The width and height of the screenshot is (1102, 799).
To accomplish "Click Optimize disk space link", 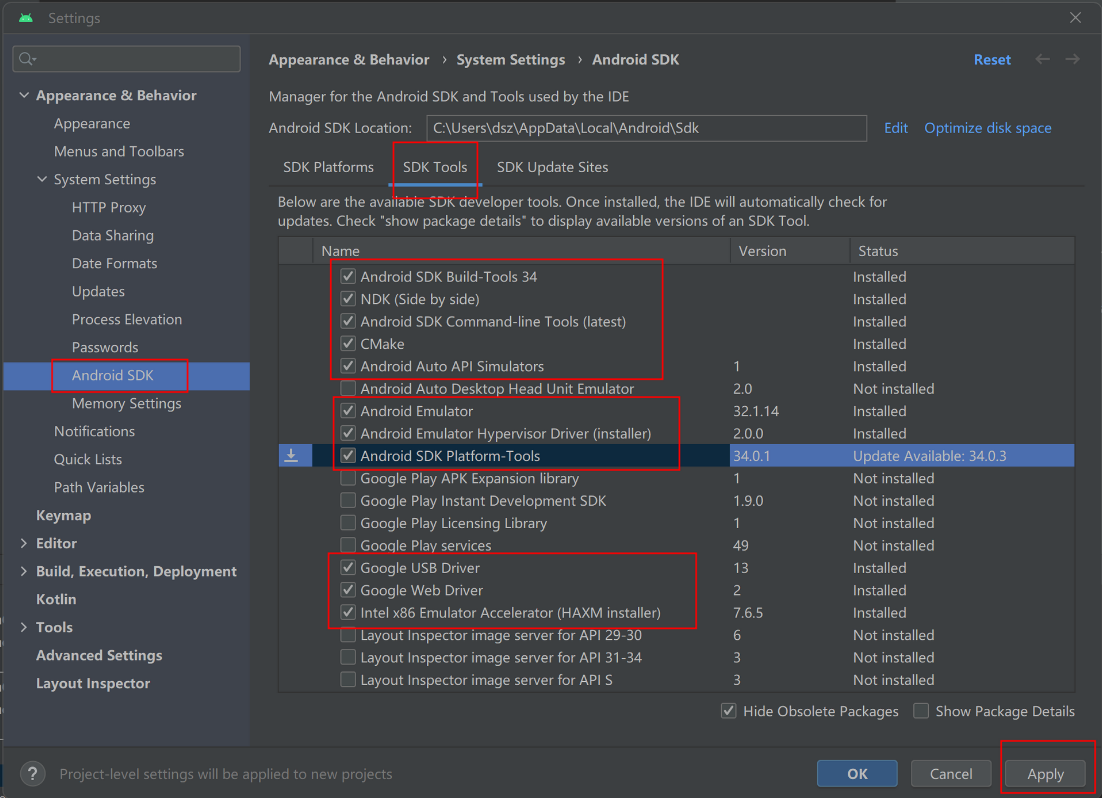I will [x=987, y=128].
